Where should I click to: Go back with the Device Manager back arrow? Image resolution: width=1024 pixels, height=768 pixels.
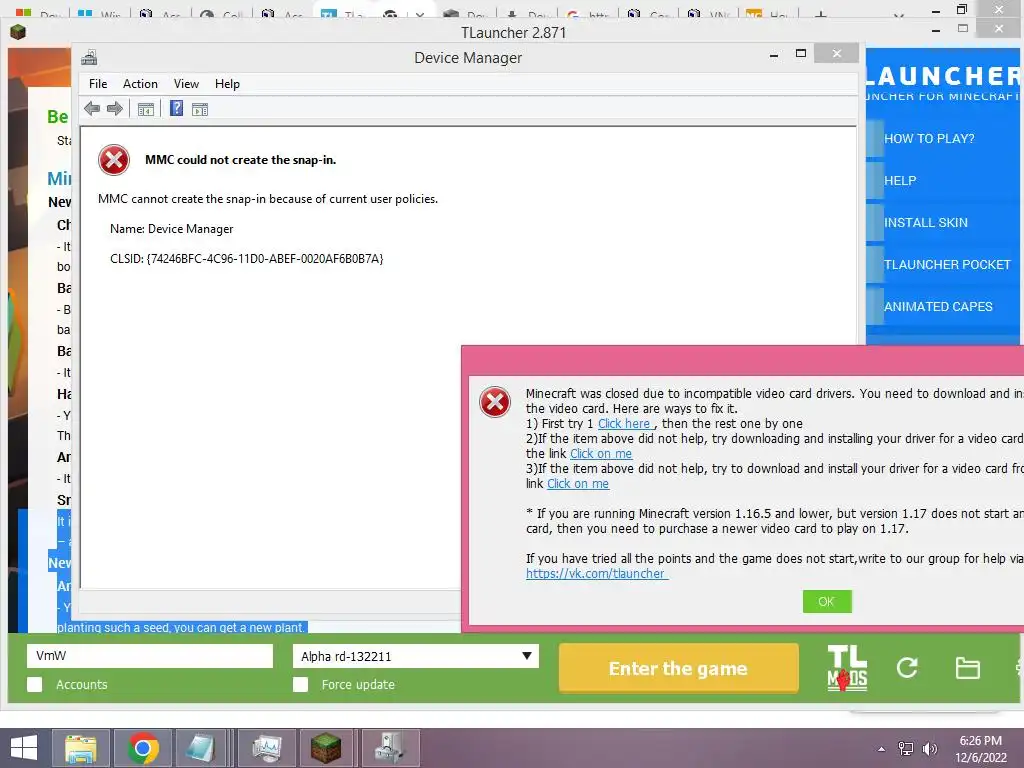click(x=92, y=108)
